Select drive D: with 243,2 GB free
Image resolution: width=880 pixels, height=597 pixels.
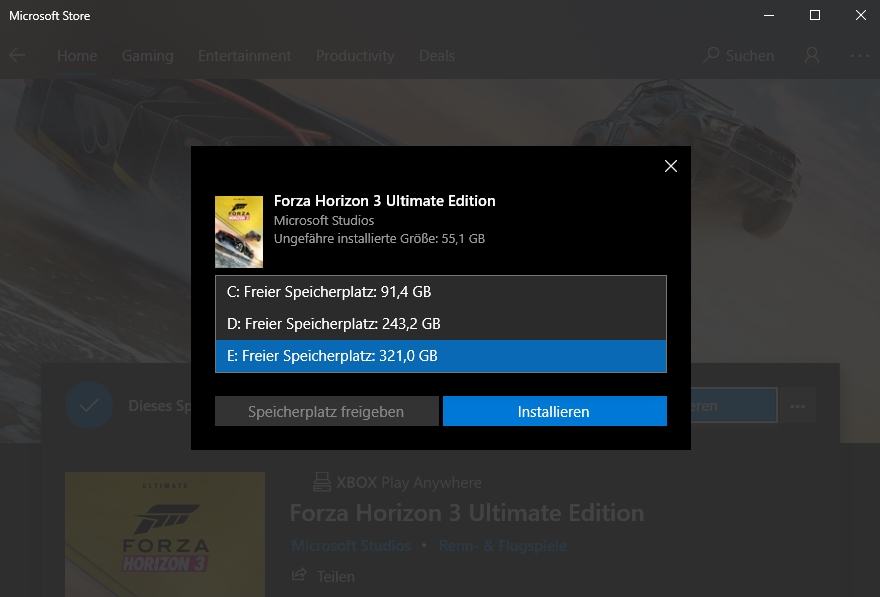(x=441, y=324)
